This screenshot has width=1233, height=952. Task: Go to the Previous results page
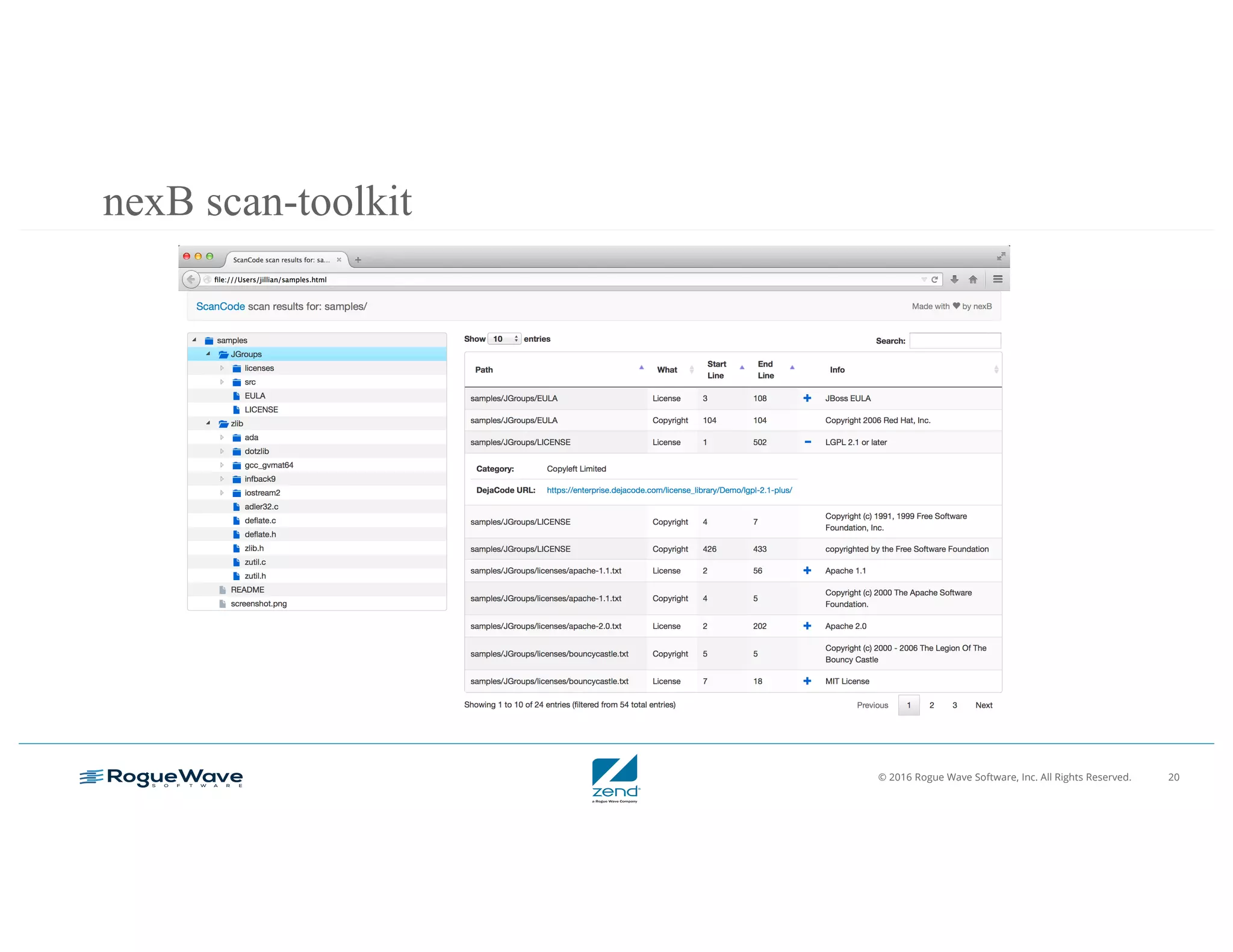872,705
